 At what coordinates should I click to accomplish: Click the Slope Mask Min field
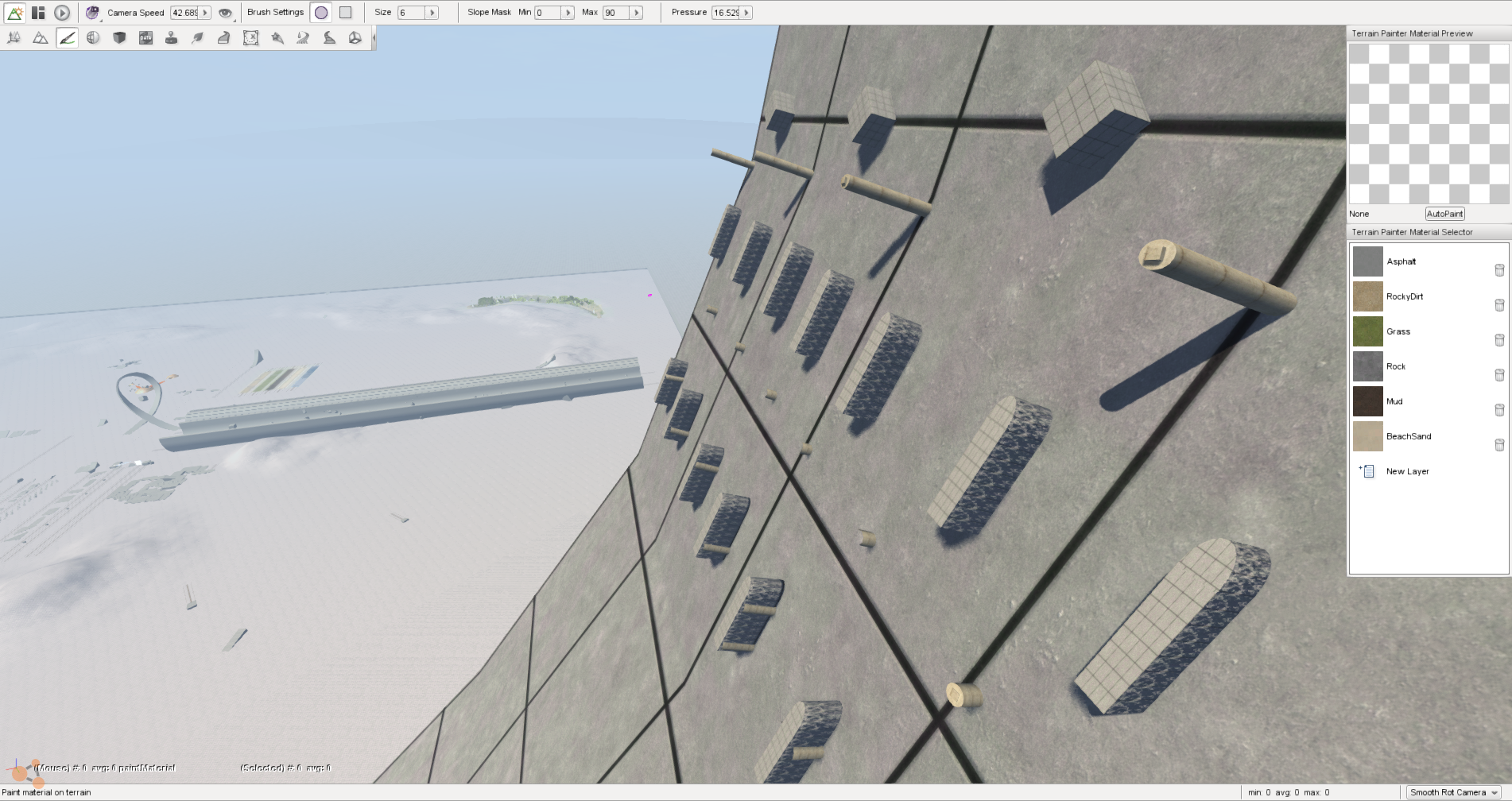click(x=548, y=13)
